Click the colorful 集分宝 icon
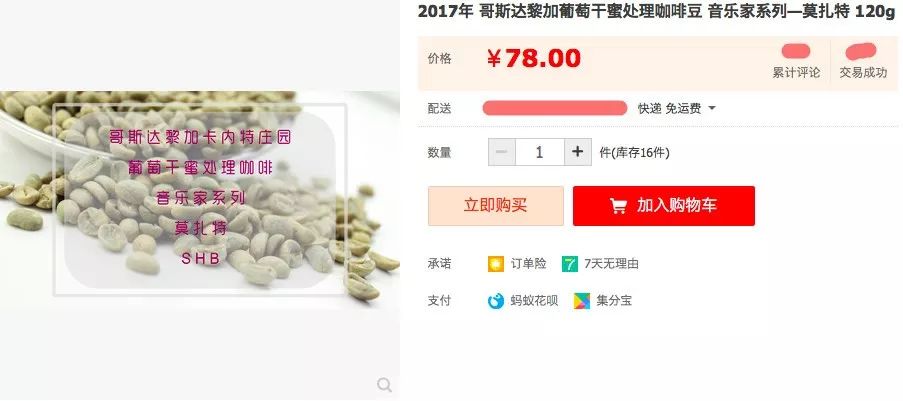903x401 pixels. point(582,301)
